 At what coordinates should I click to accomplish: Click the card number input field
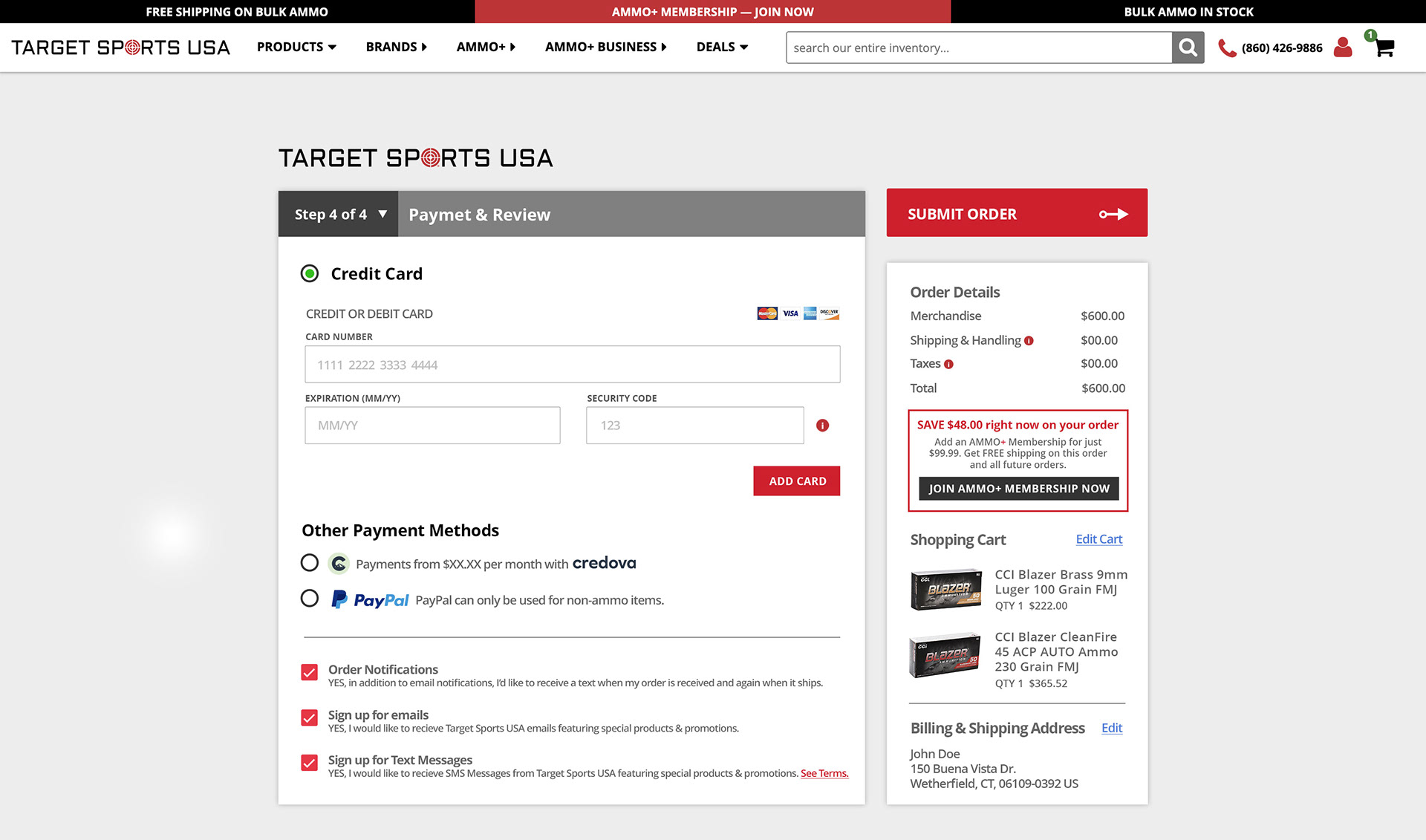point(572,365)
